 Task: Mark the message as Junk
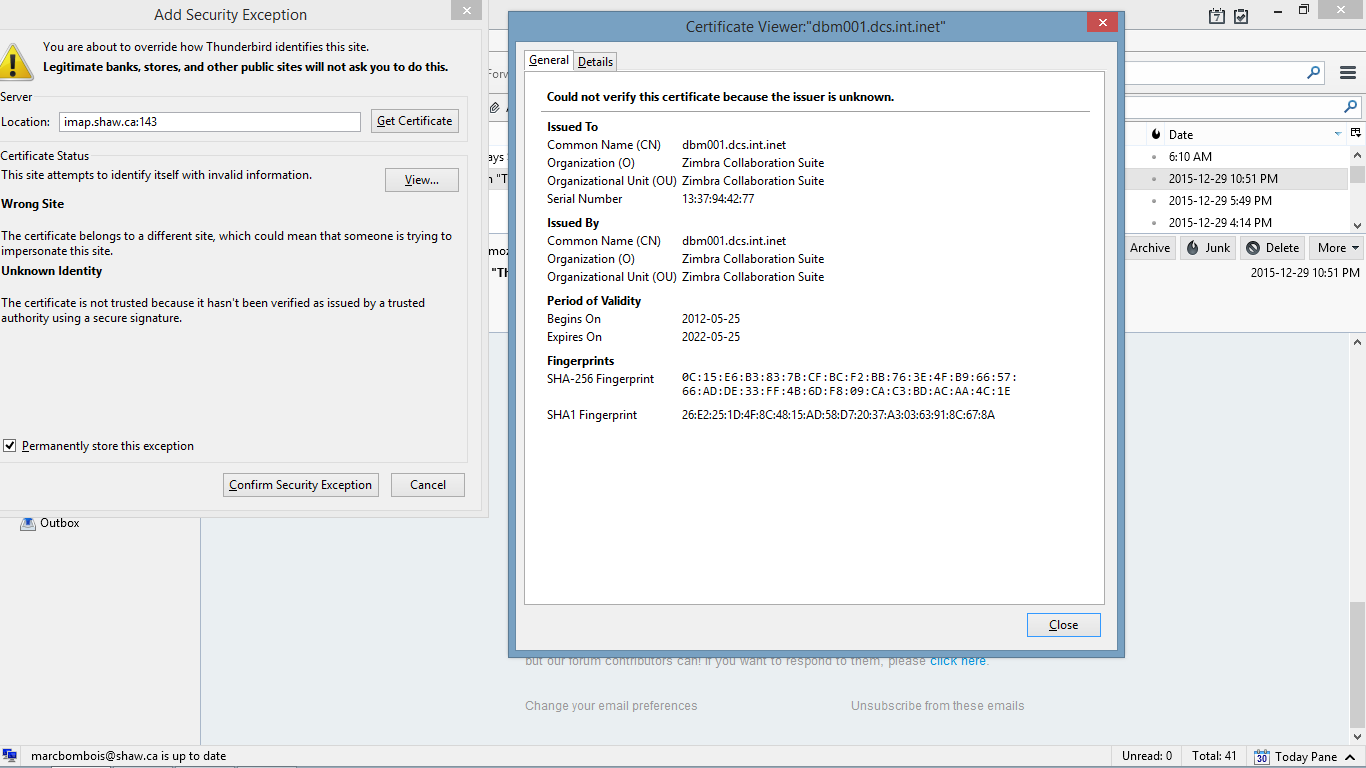(1208, 248)
